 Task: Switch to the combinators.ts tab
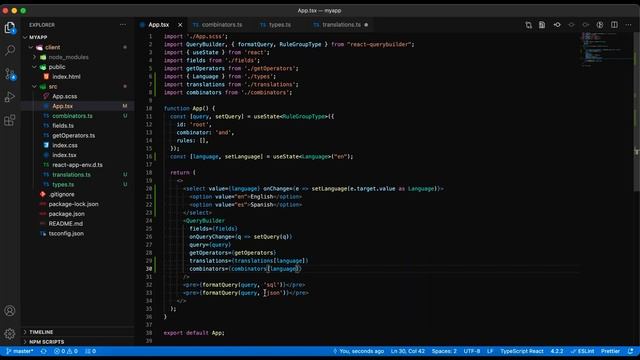click(x=222, y=25)
